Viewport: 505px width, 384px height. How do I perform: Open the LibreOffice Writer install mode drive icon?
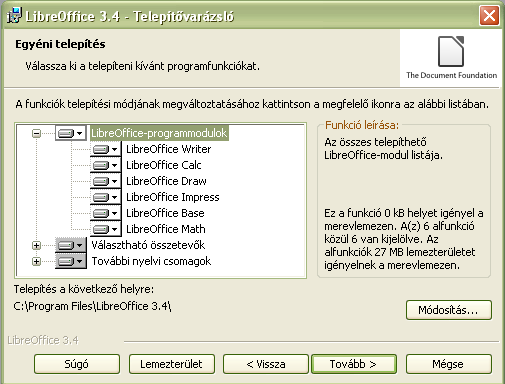tap(105, 149)
